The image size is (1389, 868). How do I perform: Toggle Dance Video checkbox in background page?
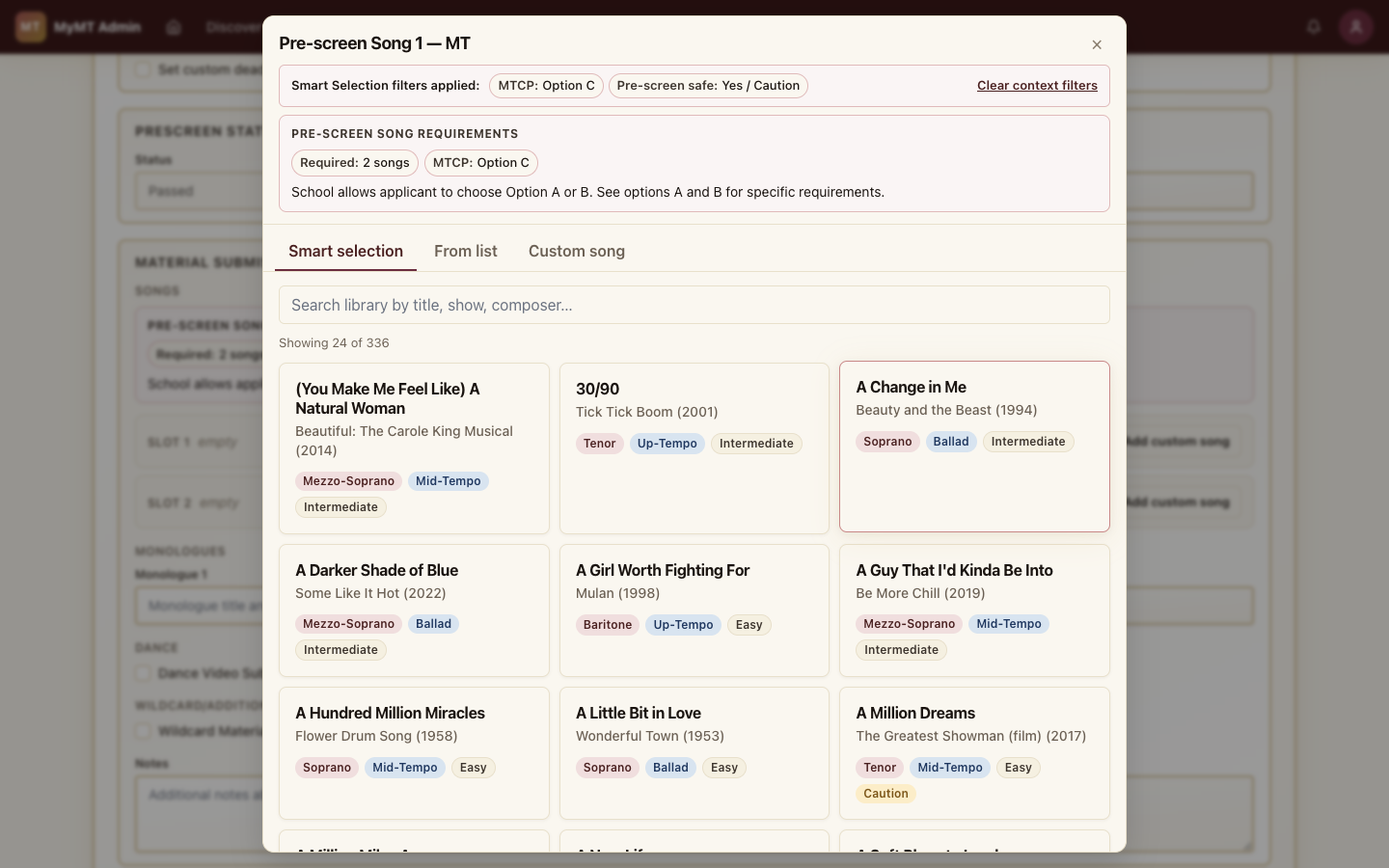143,673
